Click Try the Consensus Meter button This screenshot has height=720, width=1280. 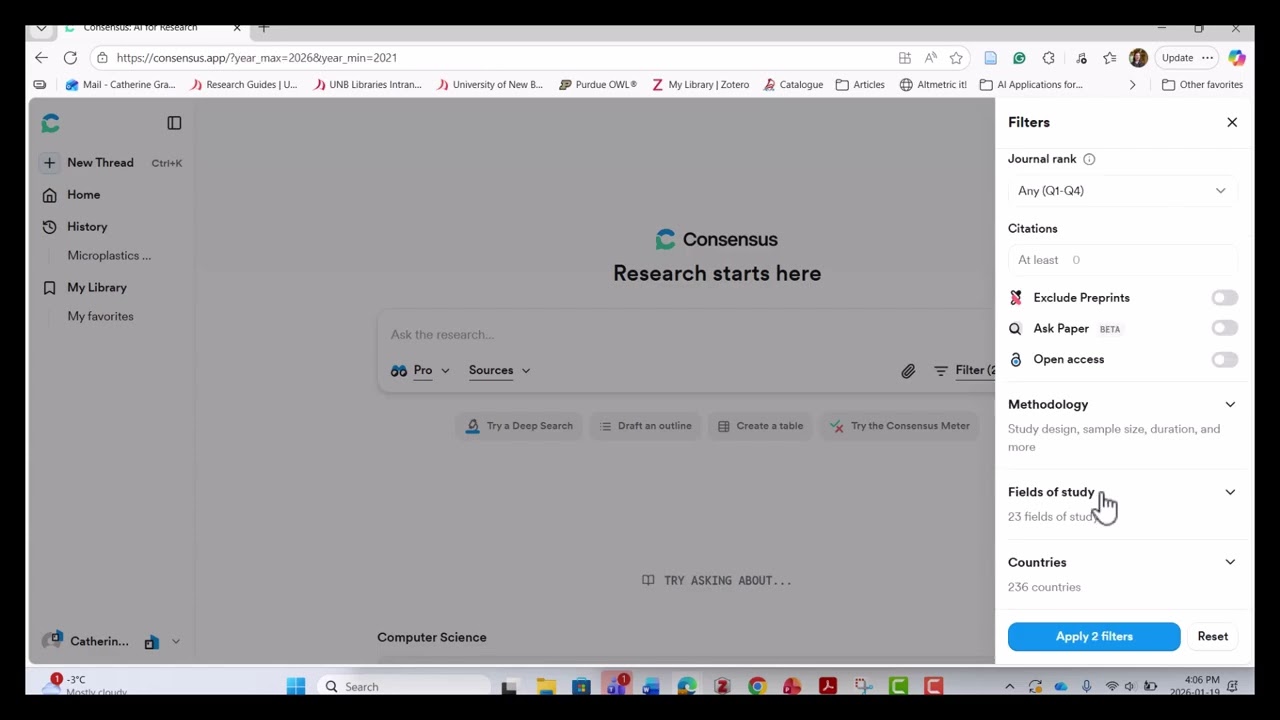click(x=900, y=426)
